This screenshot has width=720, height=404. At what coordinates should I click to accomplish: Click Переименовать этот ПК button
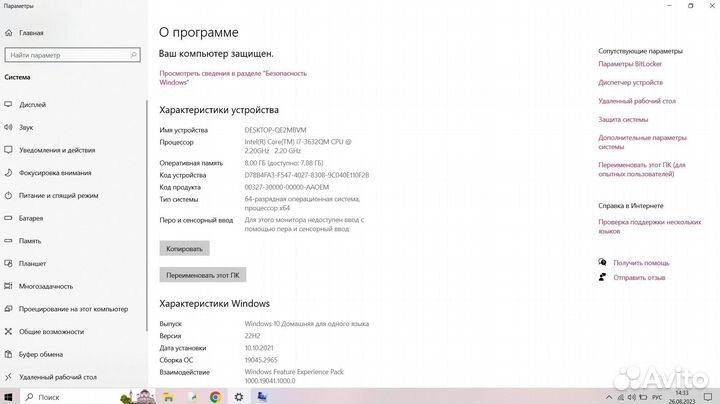coord(202,275)
